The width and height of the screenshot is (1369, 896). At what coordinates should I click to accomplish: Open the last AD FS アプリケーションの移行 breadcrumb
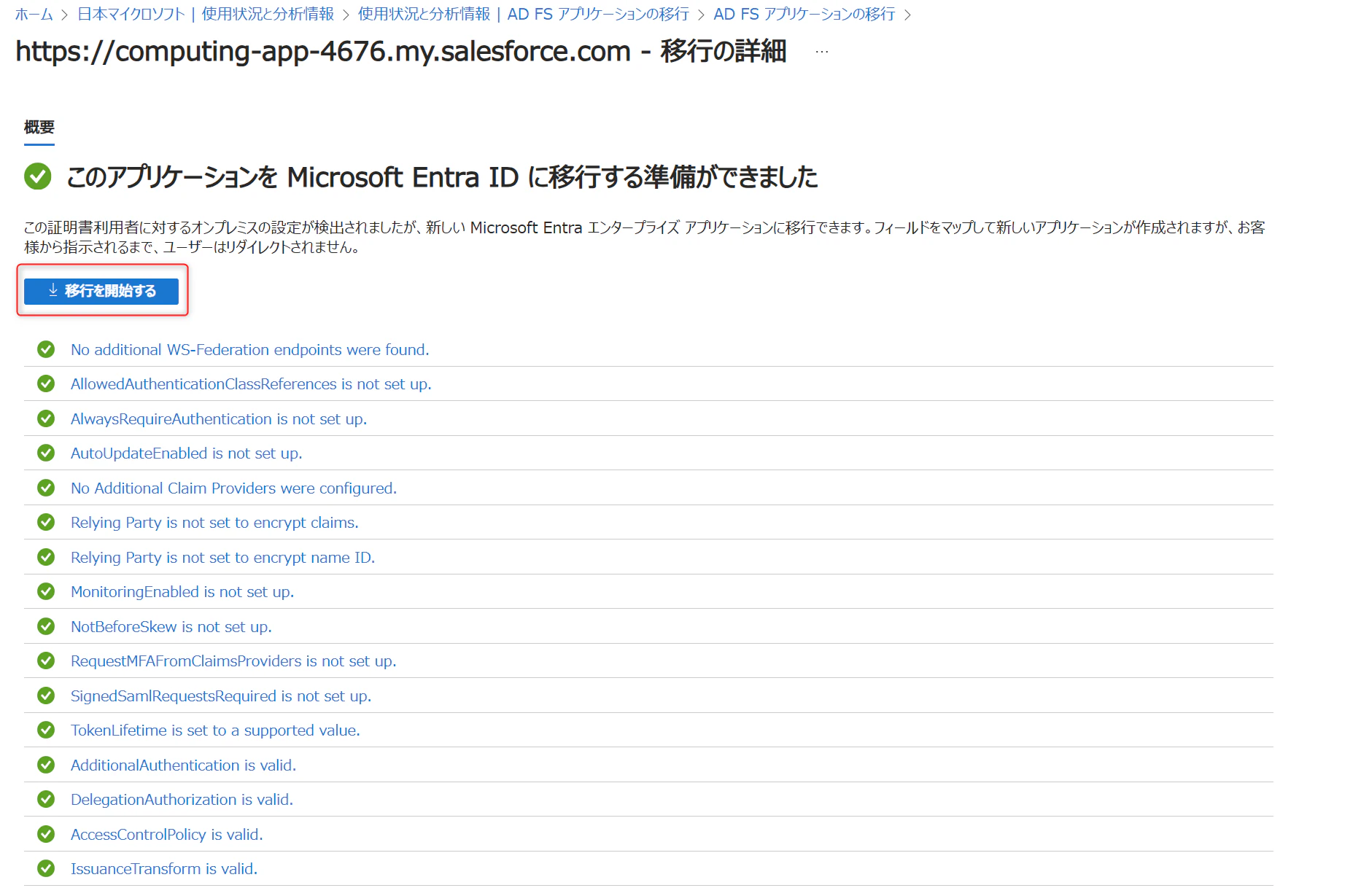[x=804, y=14]
